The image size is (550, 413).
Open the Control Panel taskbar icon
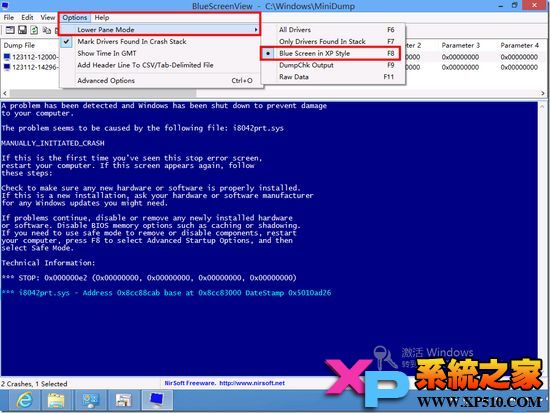click(90, 400)
